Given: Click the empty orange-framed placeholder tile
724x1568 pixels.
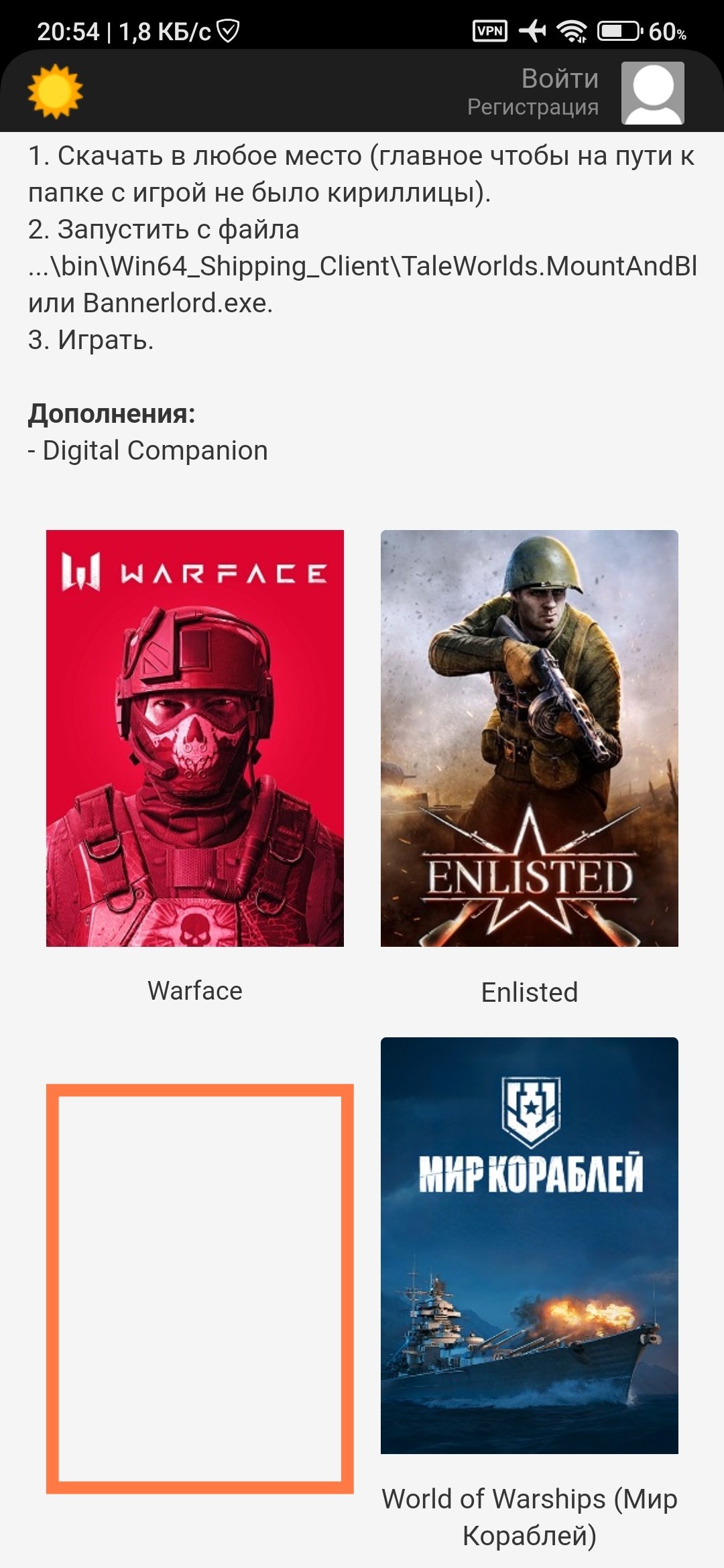Looking at the screenshot, I should click(x=200, y=1289).
